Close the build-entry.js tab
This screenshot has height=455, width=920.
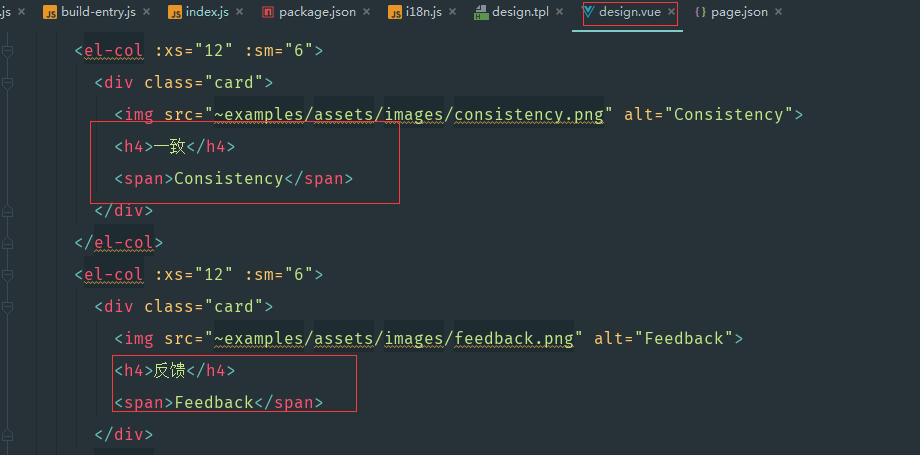[x=146, y=12]
